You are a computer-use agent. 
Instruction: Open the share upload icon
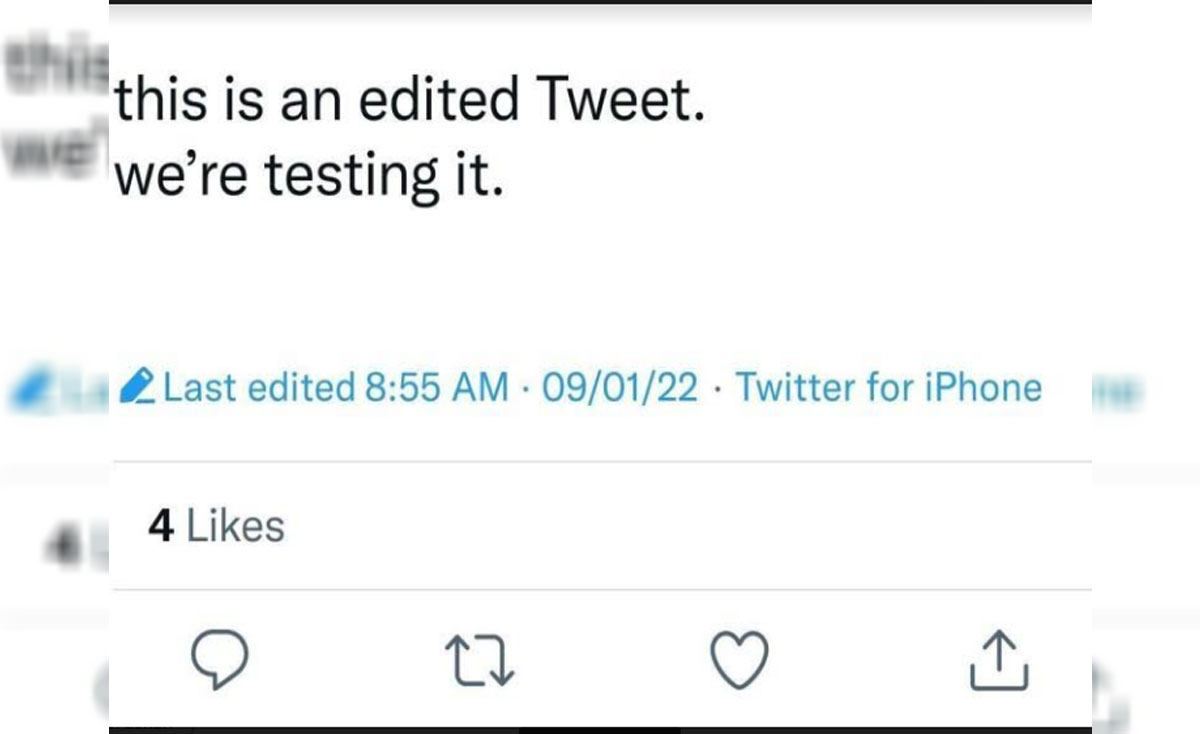pos(998,661)
